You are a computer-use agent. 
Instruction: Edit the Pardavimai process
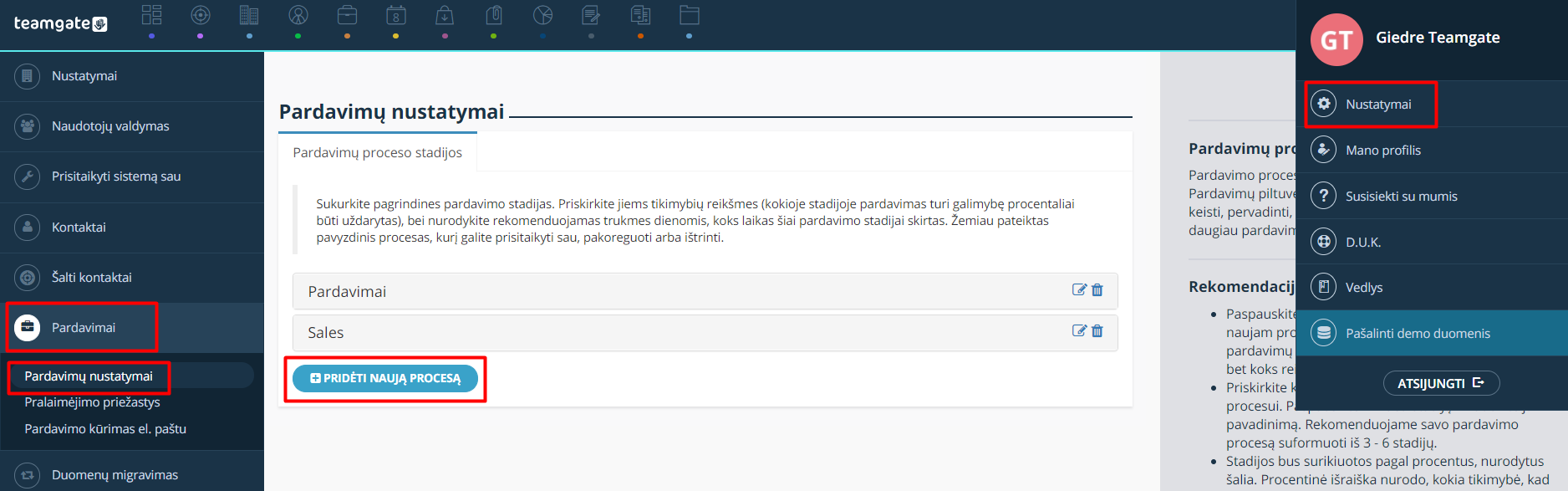click(x=1079, y=290)
